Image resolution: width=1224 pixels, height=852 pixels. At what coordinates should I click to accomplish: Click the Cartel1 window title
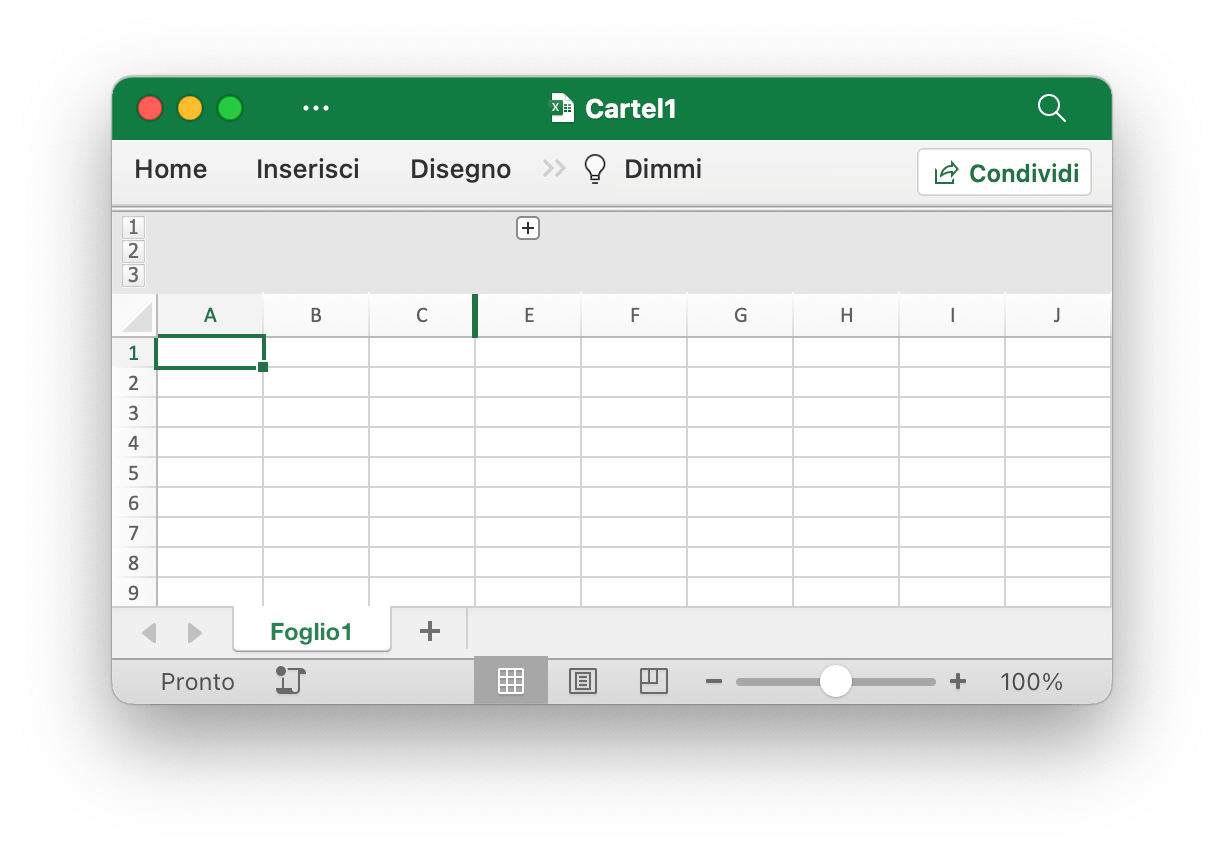tap(631, 108)
